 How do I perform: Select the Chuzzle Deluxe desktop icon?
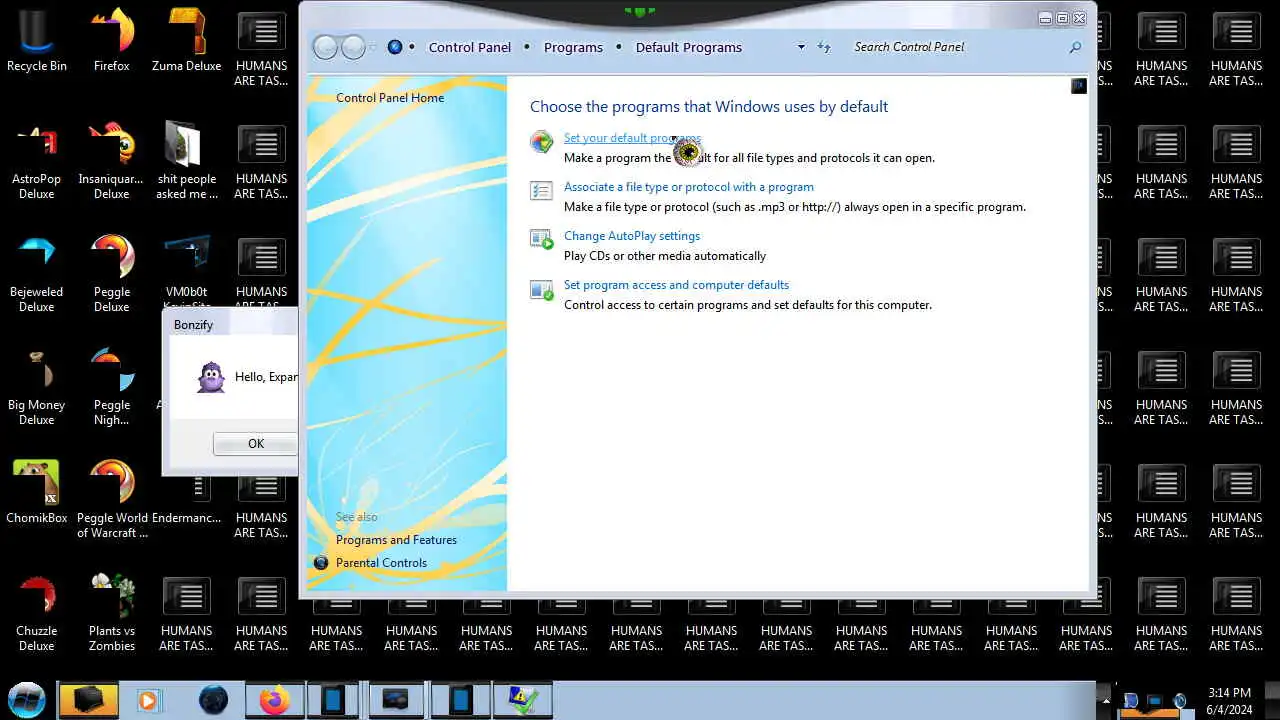[x=37, y=612]
